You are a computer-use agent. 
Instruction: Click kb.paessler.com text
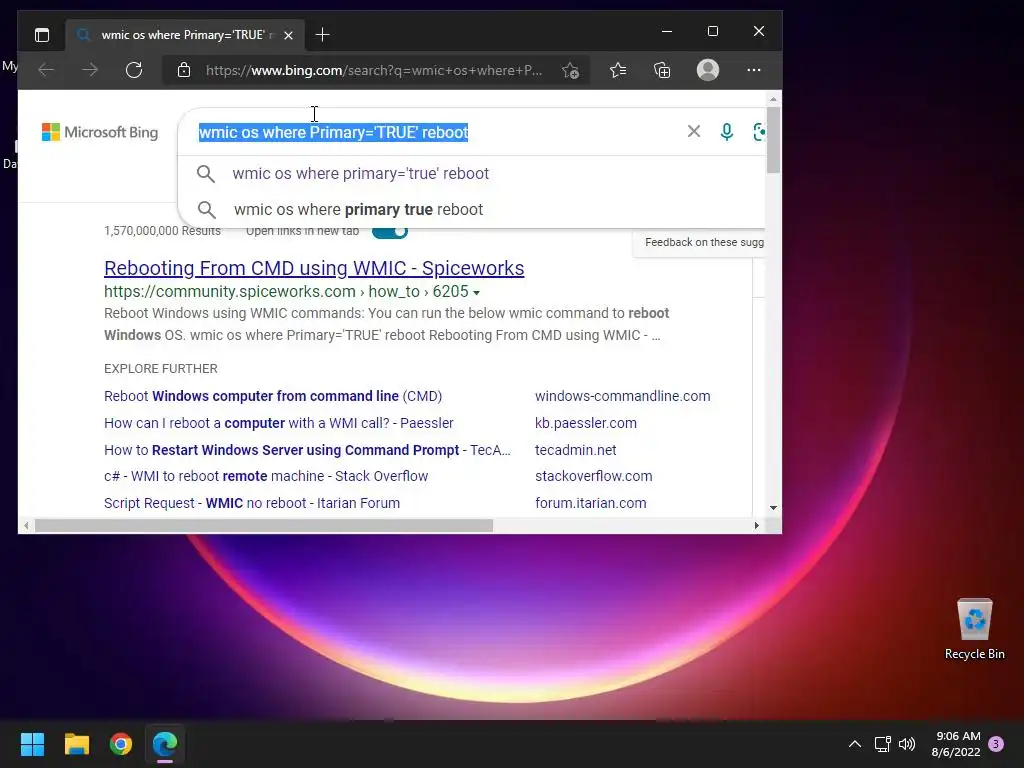point(586,423)
